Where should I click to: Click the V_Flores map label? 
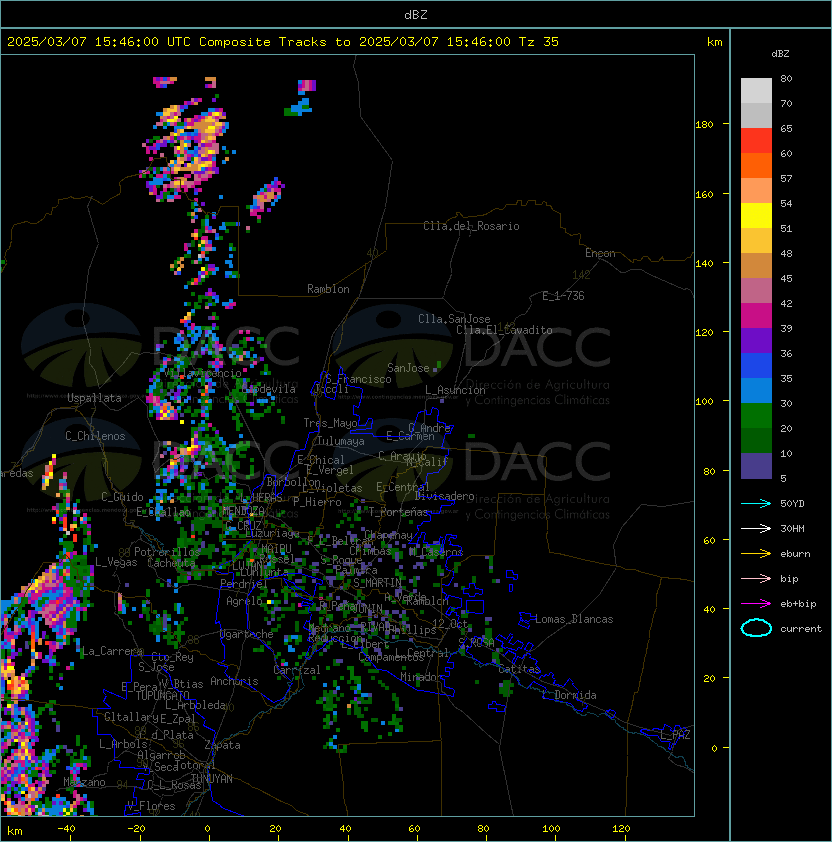click(x=151, y=806)
